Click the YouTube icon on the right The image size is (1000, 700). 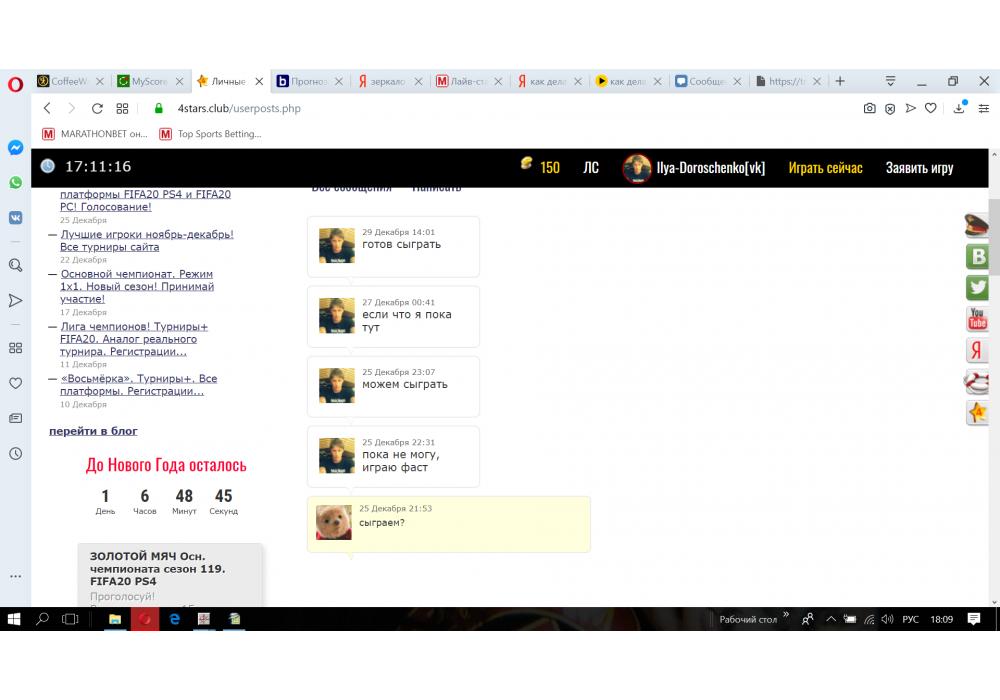coord(977,319)
